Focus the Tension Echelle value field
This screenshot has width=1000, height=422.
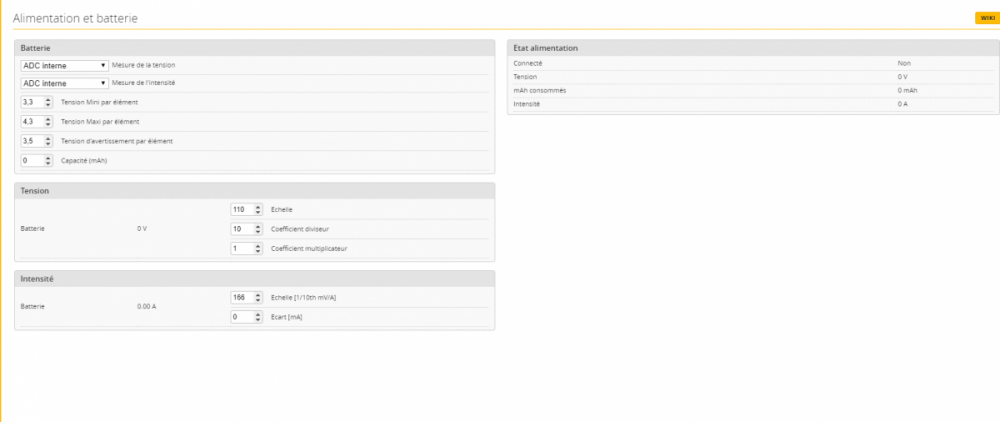coord(238,209)
